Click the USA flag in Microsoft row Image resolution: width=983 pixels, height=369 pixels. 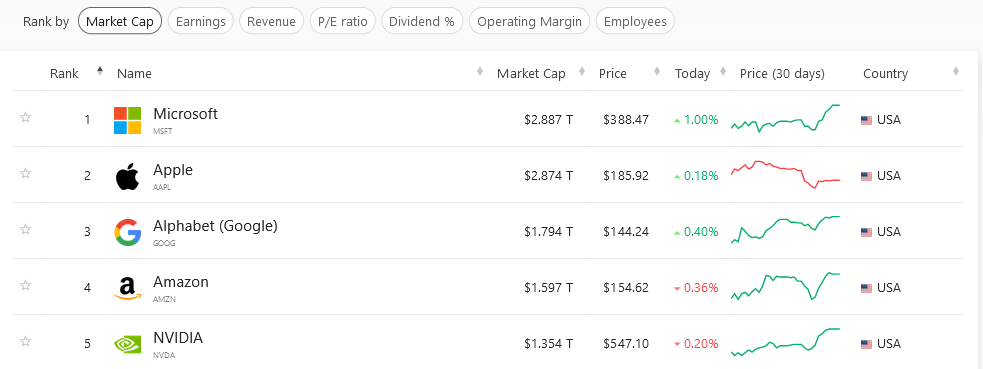[866, 120]
